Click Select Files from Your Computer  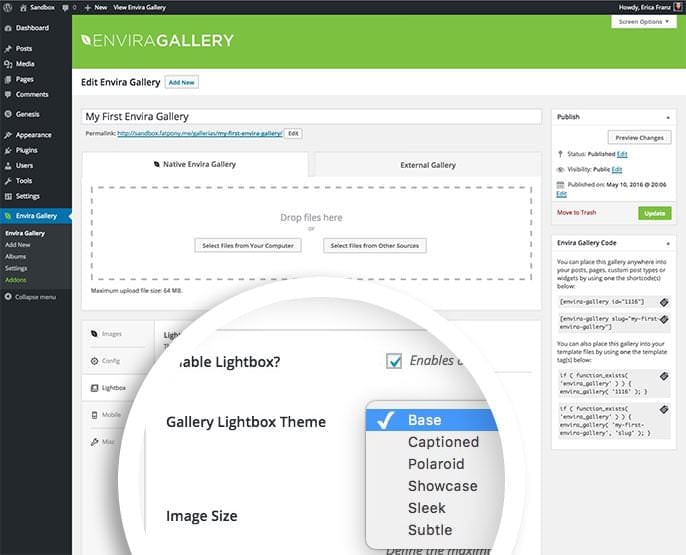[x=248, y=246]
